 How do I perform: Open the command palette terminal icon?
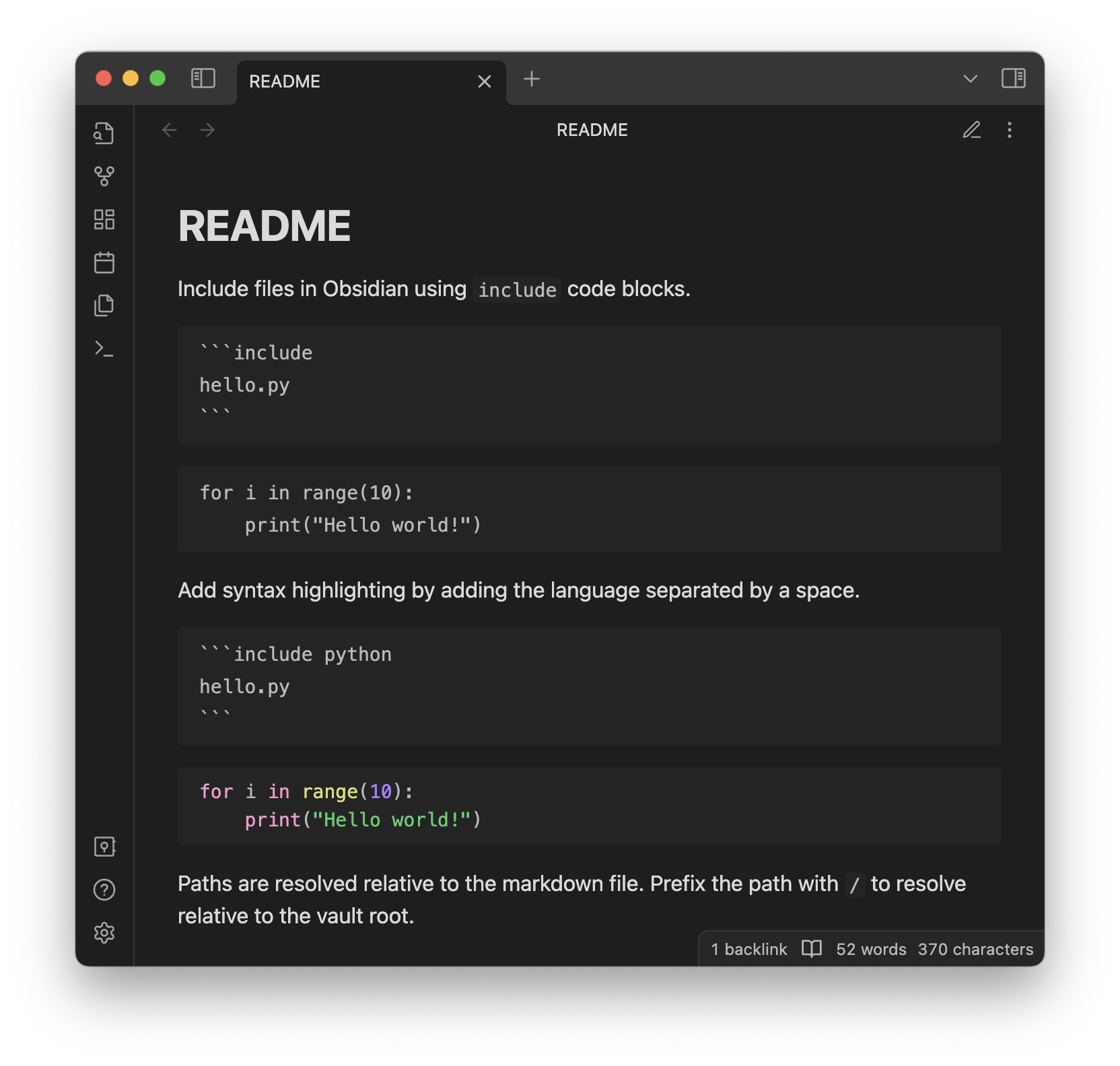104,349
